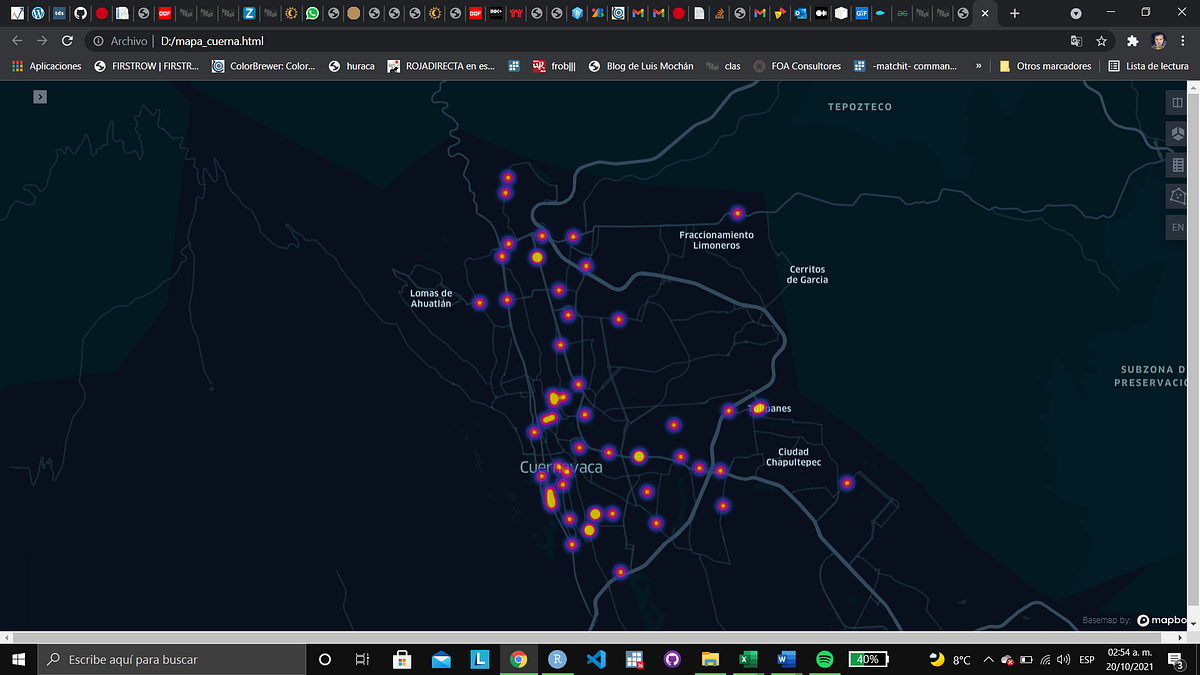Toggle the split map view icon
Screen dimensions: 1200x675
(1176, 102)
